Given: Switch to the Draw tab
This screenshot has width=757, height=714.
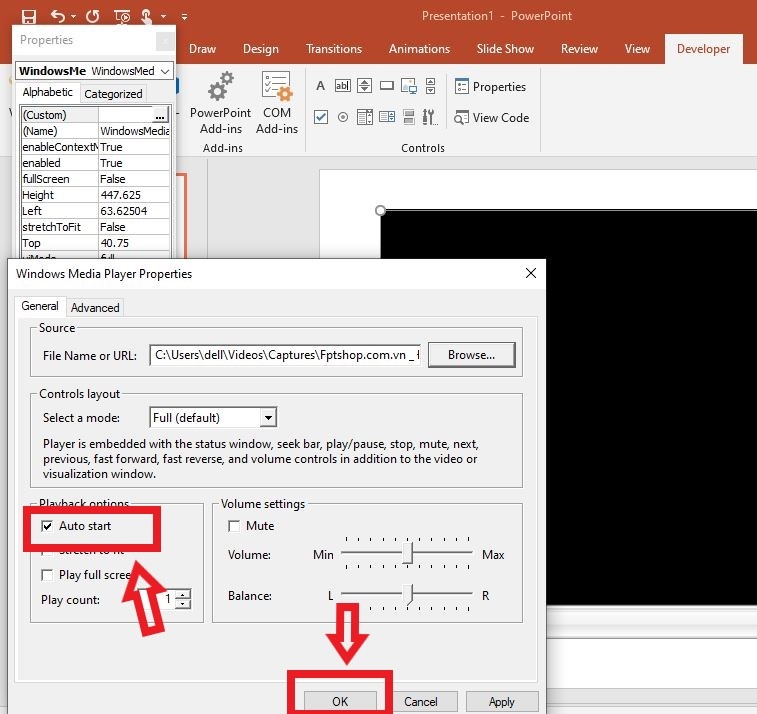Looking at the screenshot, I should point(202,49).
